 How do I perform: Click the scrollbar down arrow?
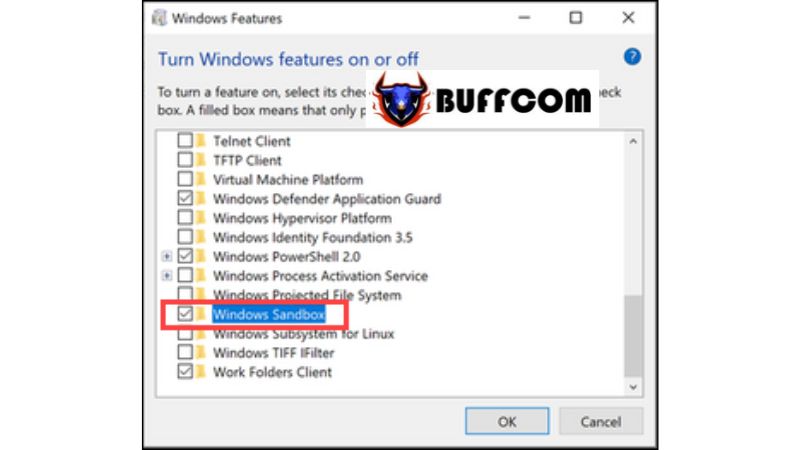click(633, 387)
